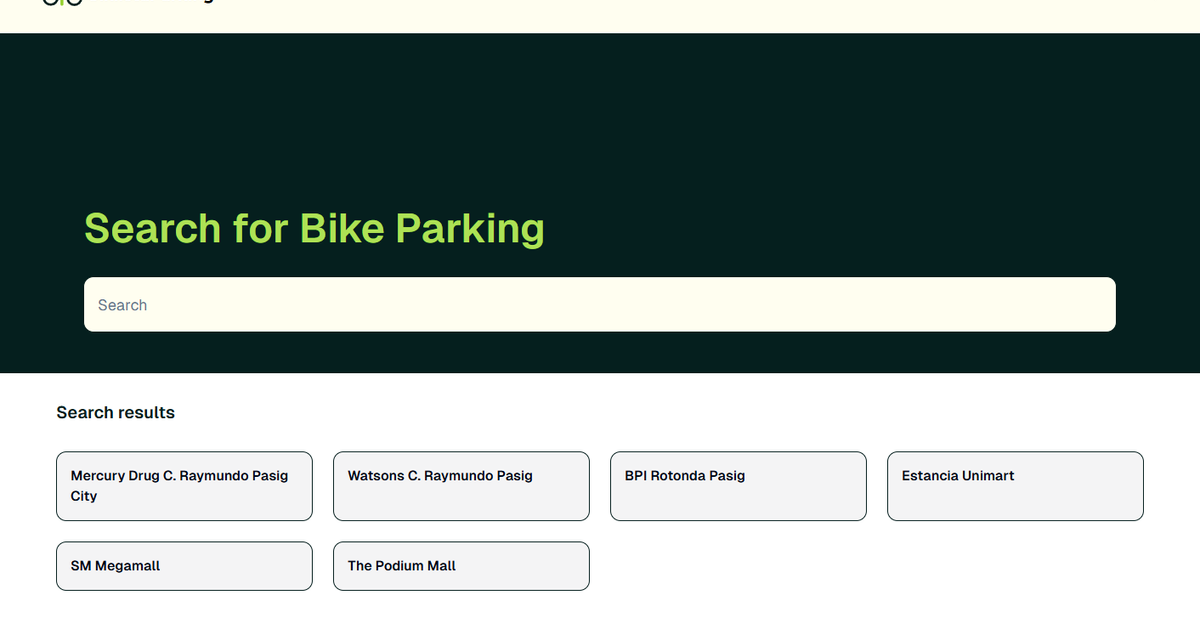Screen dimensions: 1200x630
Task: Click the 'Search' placeholder text
Action: tap(122, 305)
